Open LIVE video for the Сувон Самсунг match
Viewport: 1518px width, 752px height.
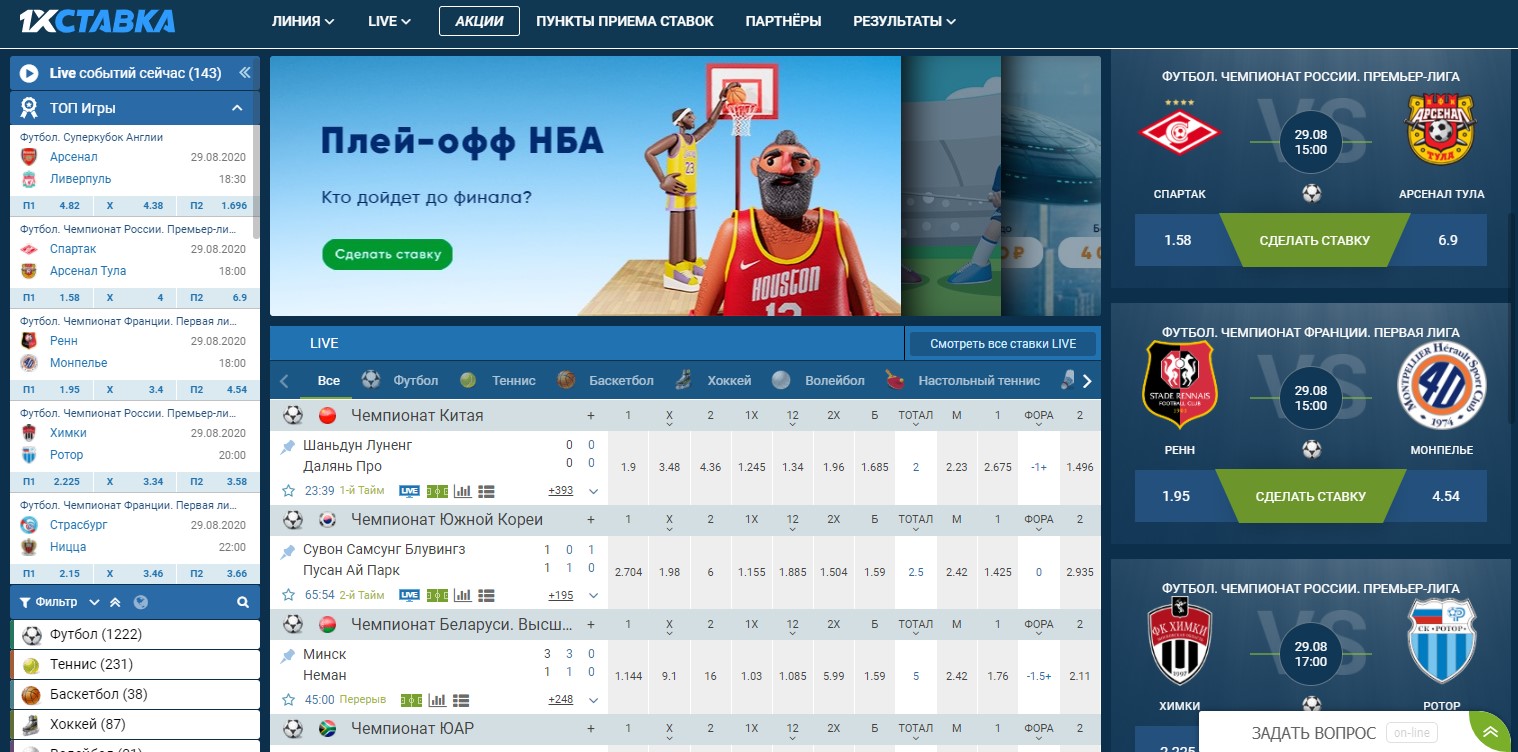(410, 595)
